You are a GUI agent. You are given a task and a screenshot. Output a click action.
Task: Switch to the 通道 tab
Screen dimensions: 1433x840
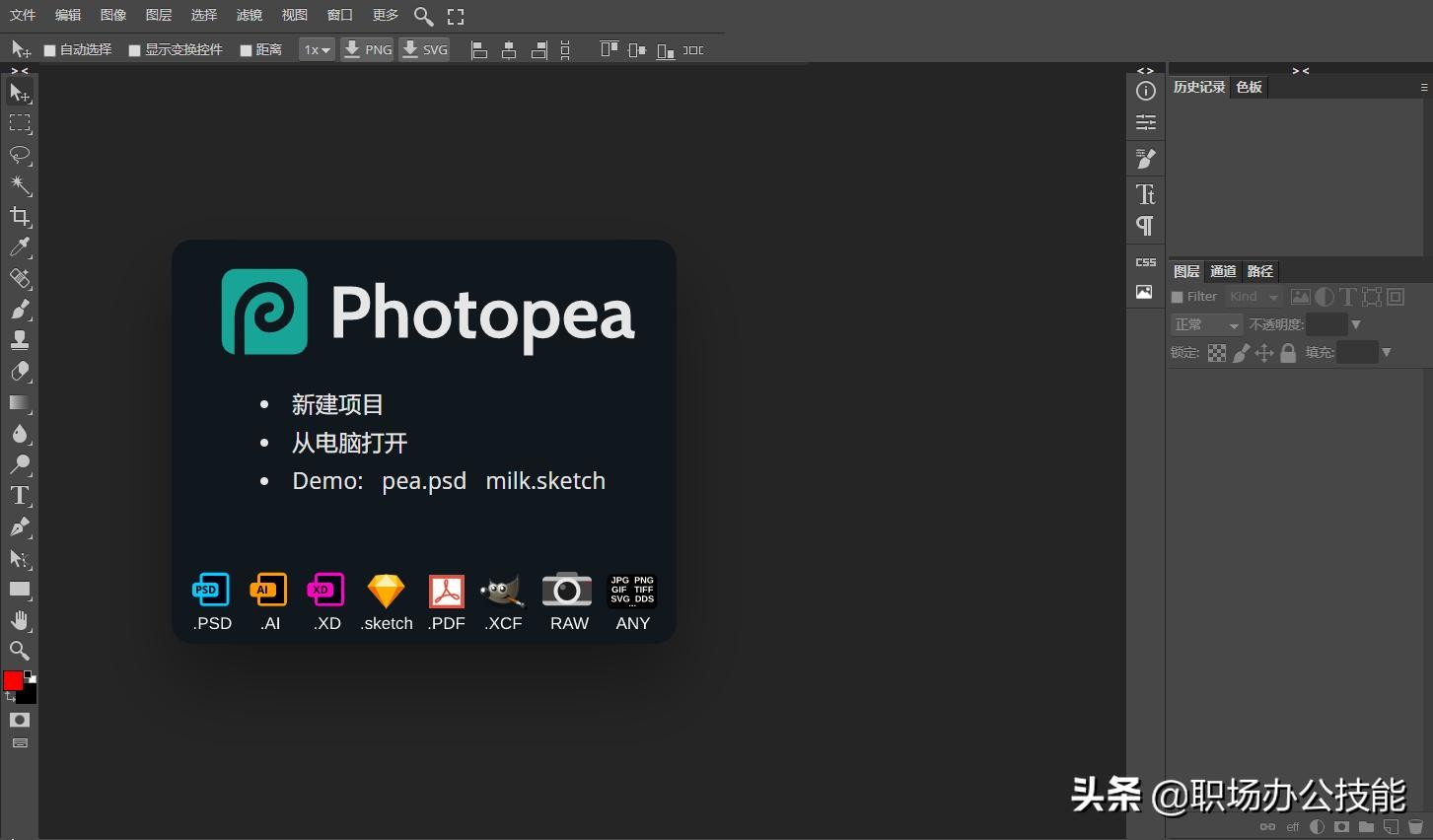[1223, 271]
